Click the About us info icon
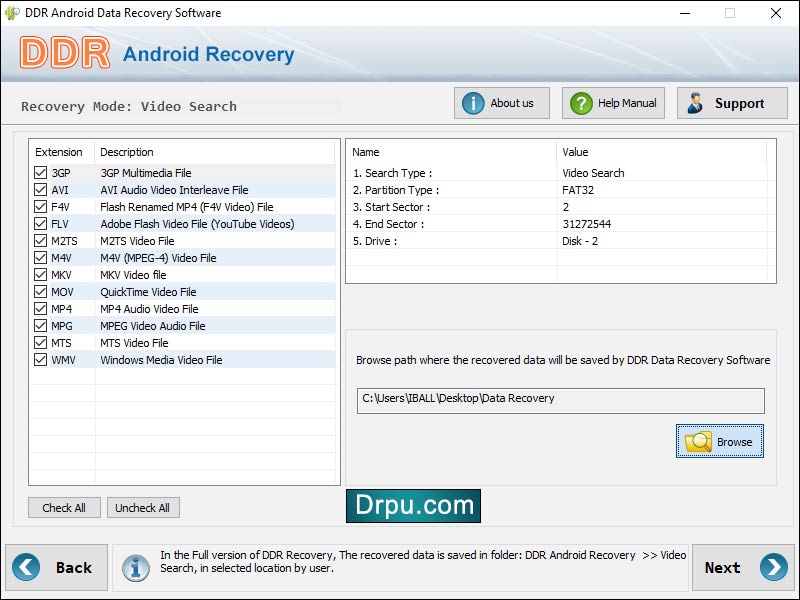Image resolution: width=800 pixels, height=600 pixels. coord(472,103)
